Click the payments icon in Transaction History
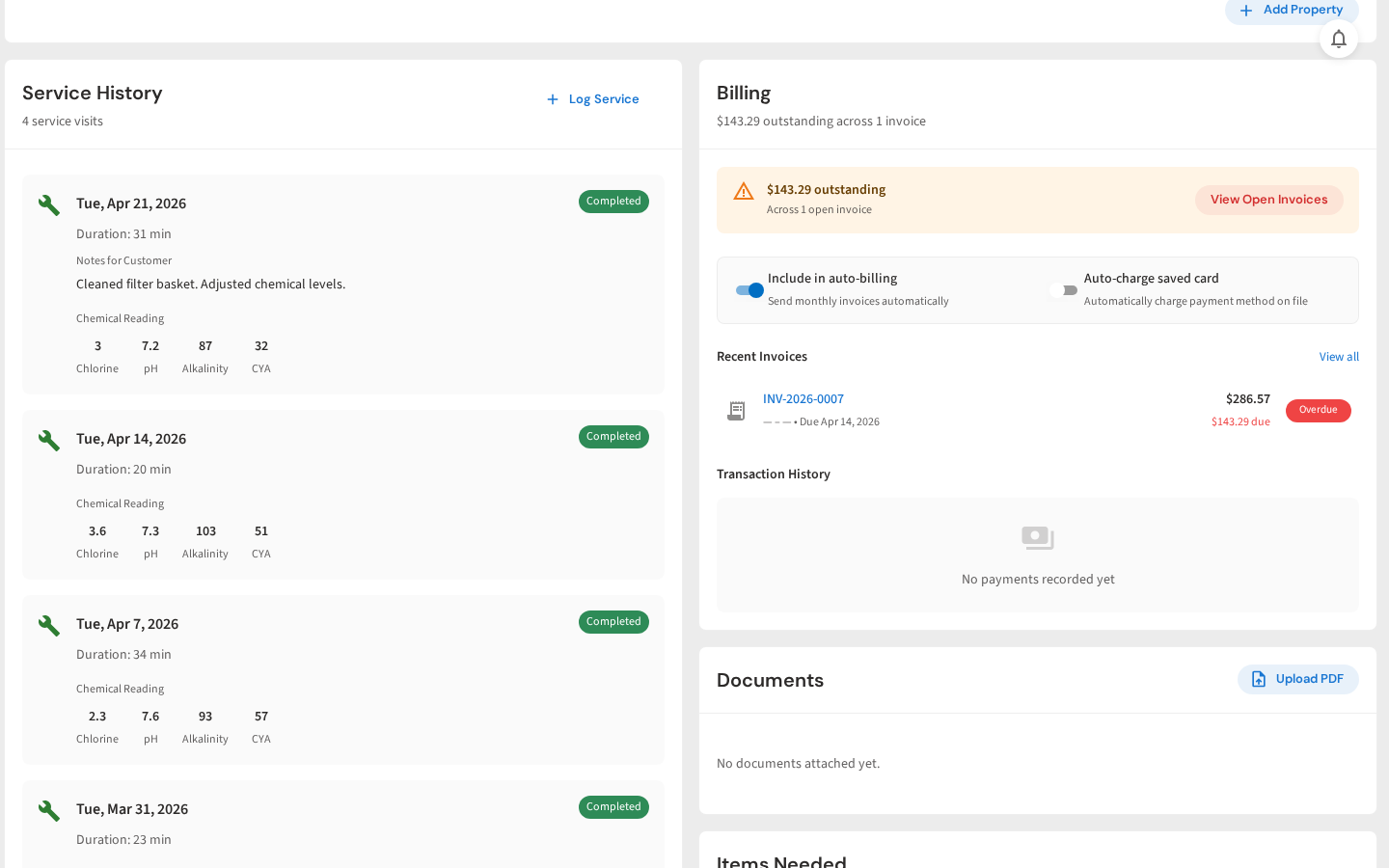 click(1038, 538)
